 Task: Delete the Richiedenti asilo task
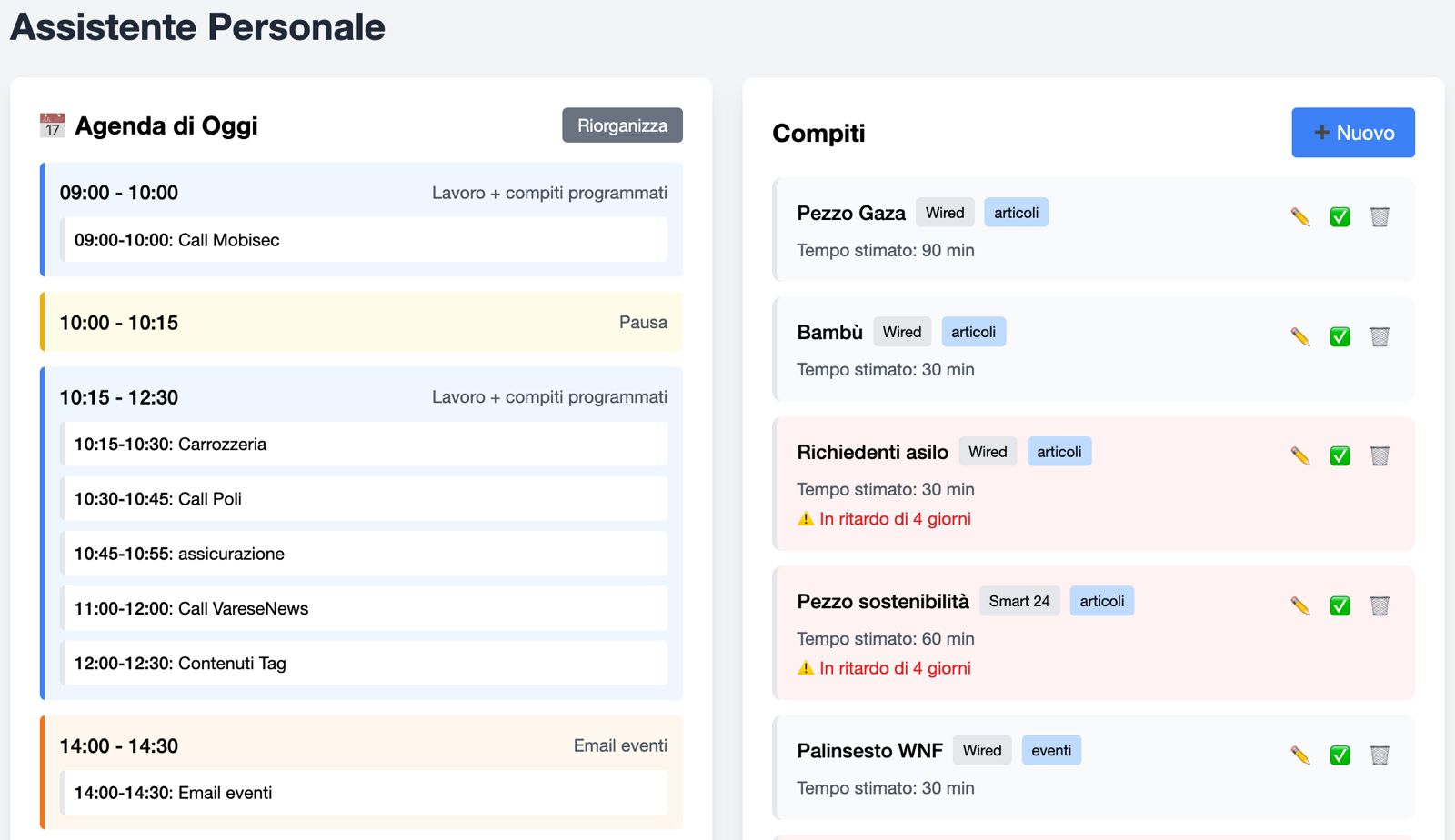click(1380, 456)
